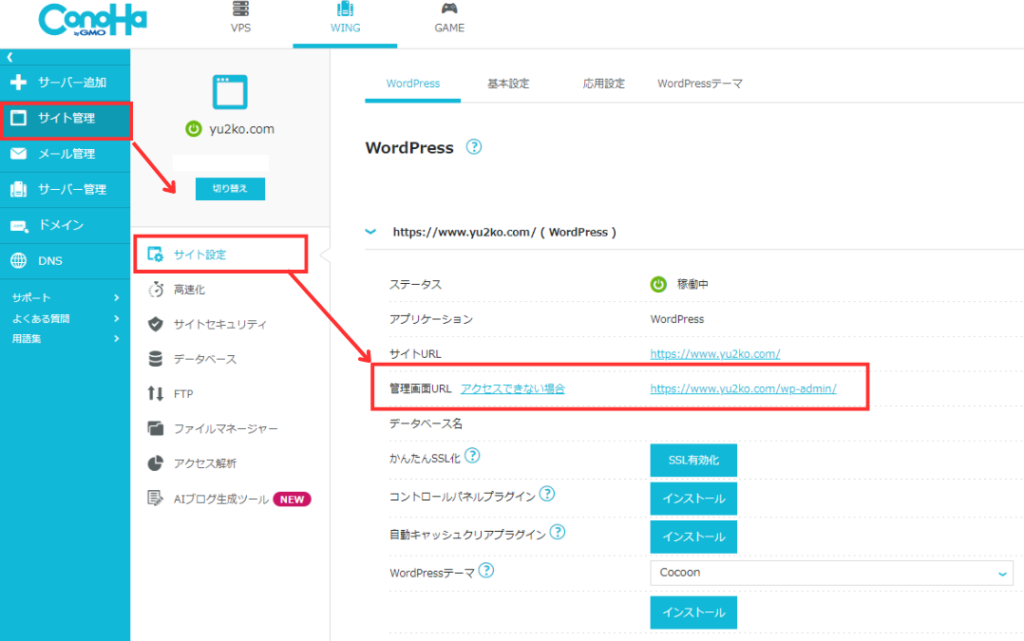Click the arrows icon for FTP
This screenshot has width=1024, height=641.
click(155, 394)
